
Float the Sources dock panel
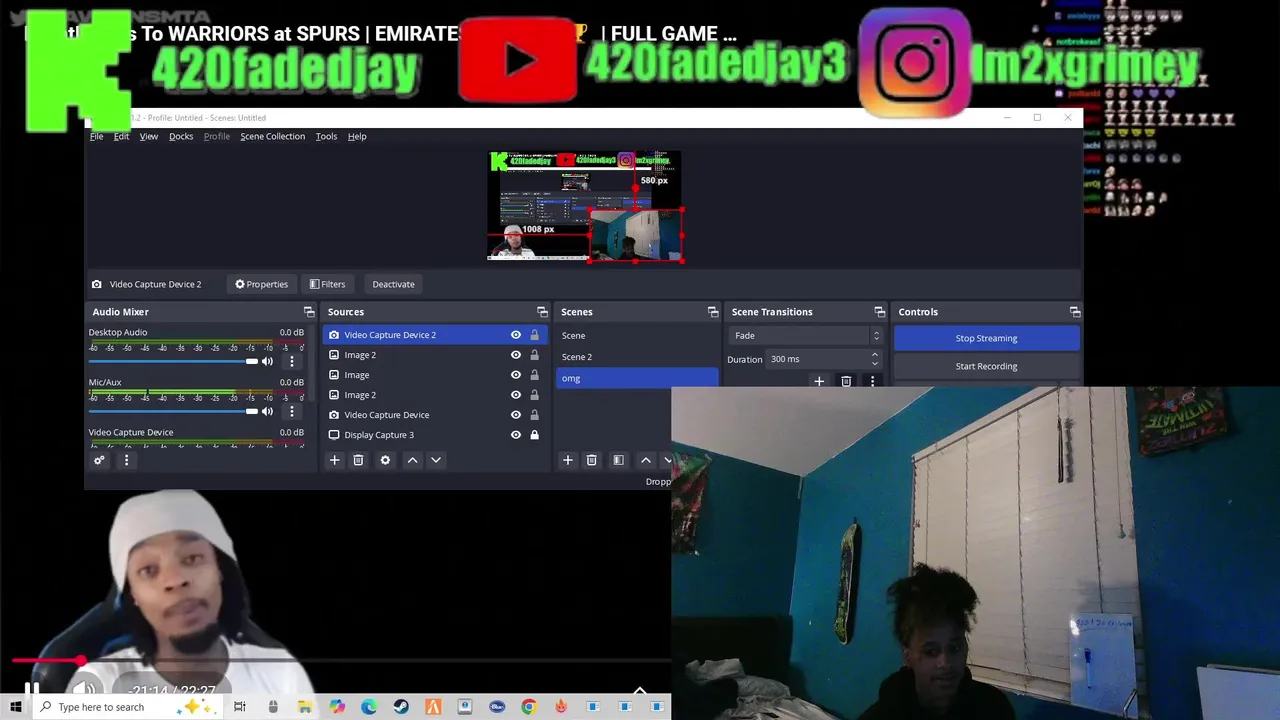pyautogui.click(x=542, y=312)
